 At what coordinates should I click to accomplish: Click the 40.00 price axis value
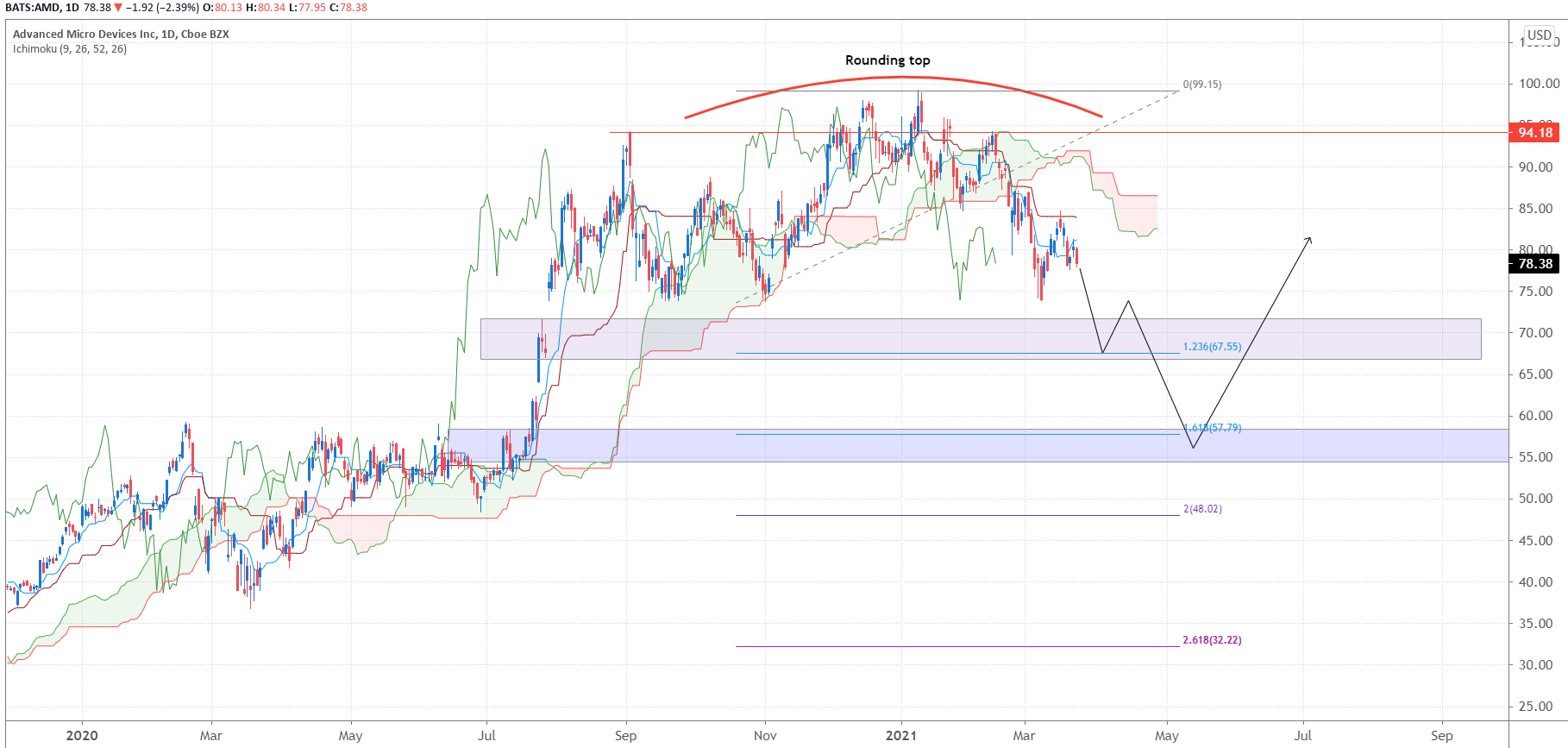[1536, 582]
